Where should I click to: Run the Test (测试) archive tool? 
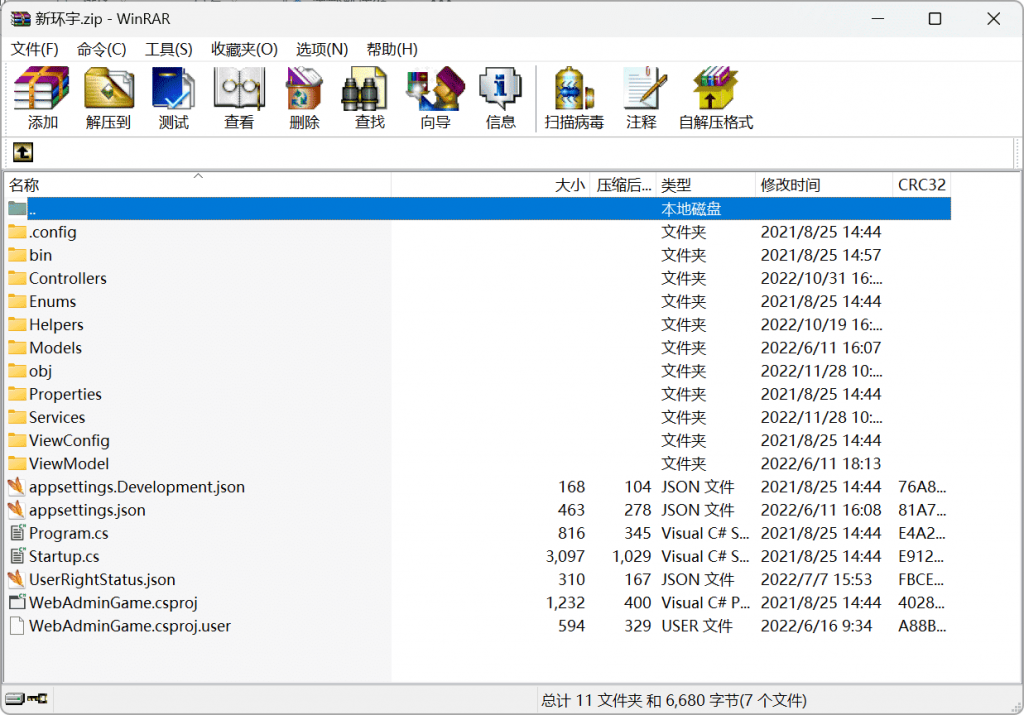173,98
